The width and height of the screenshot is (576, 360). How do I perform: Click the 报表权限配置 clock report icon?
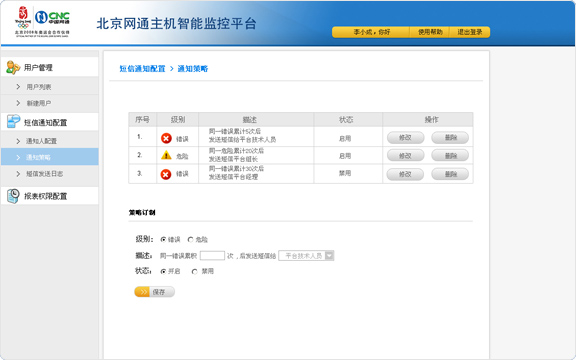[x=13, y=196]
